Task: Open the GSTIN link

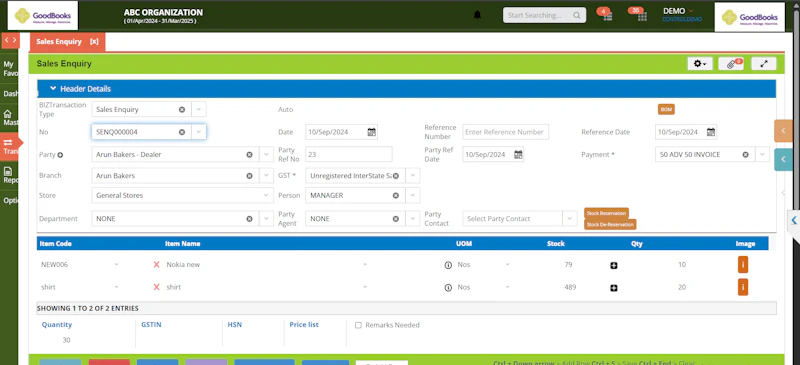Action: pyautogui.click(x=151, y=325)
